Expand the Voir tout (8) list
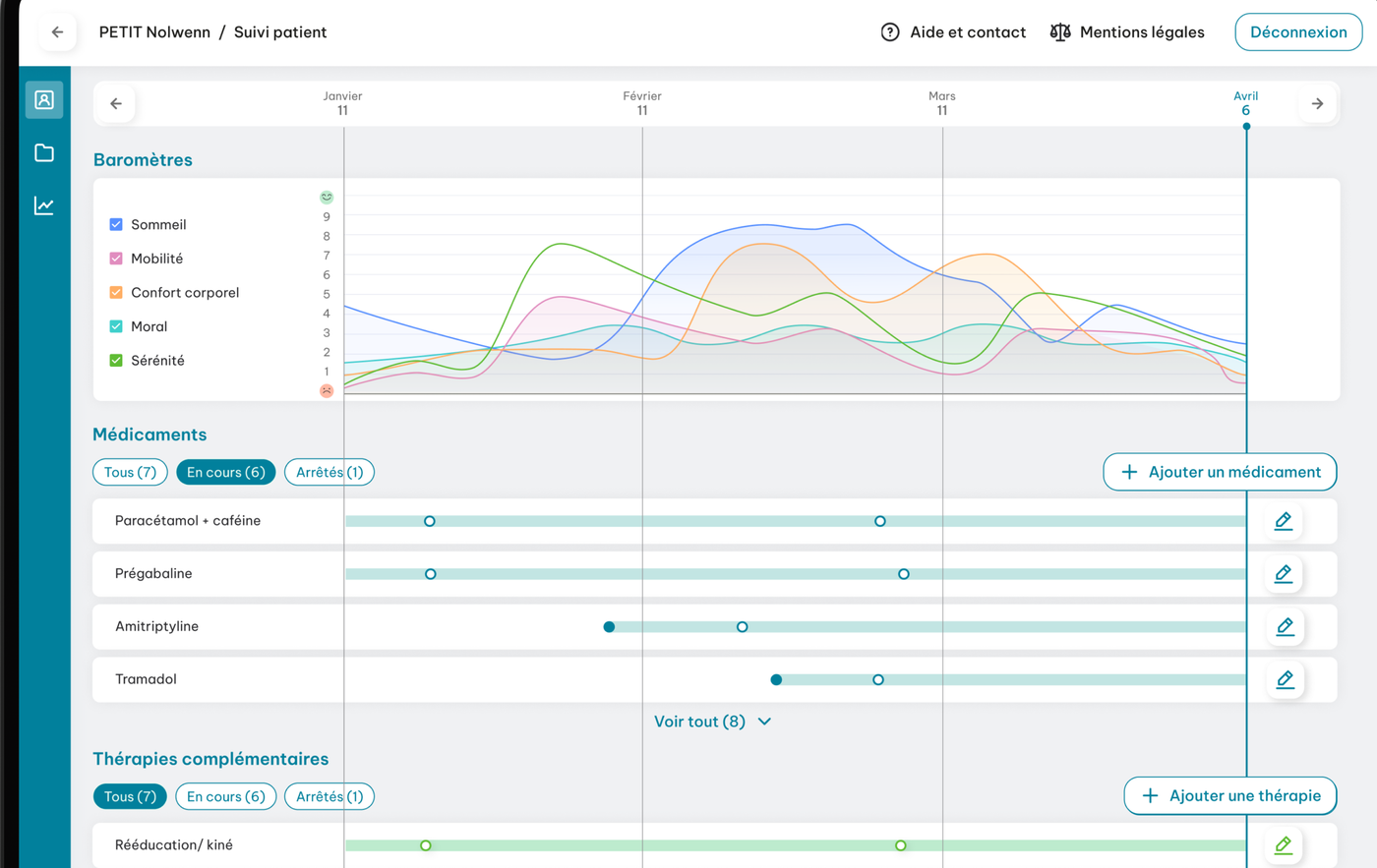Image resolution: width=1377 pixels, height=868 pixels. point(713,722)
